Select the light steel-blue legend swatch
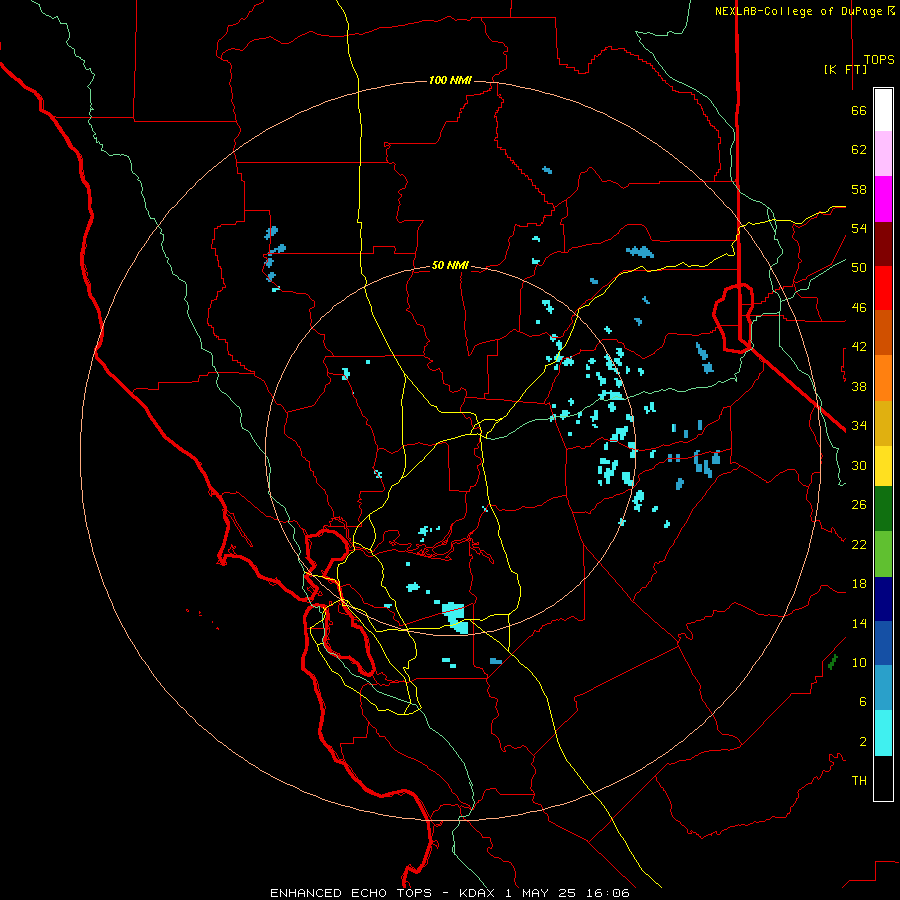The height and width of the screenshot is (900, 900). click(883, 687)
